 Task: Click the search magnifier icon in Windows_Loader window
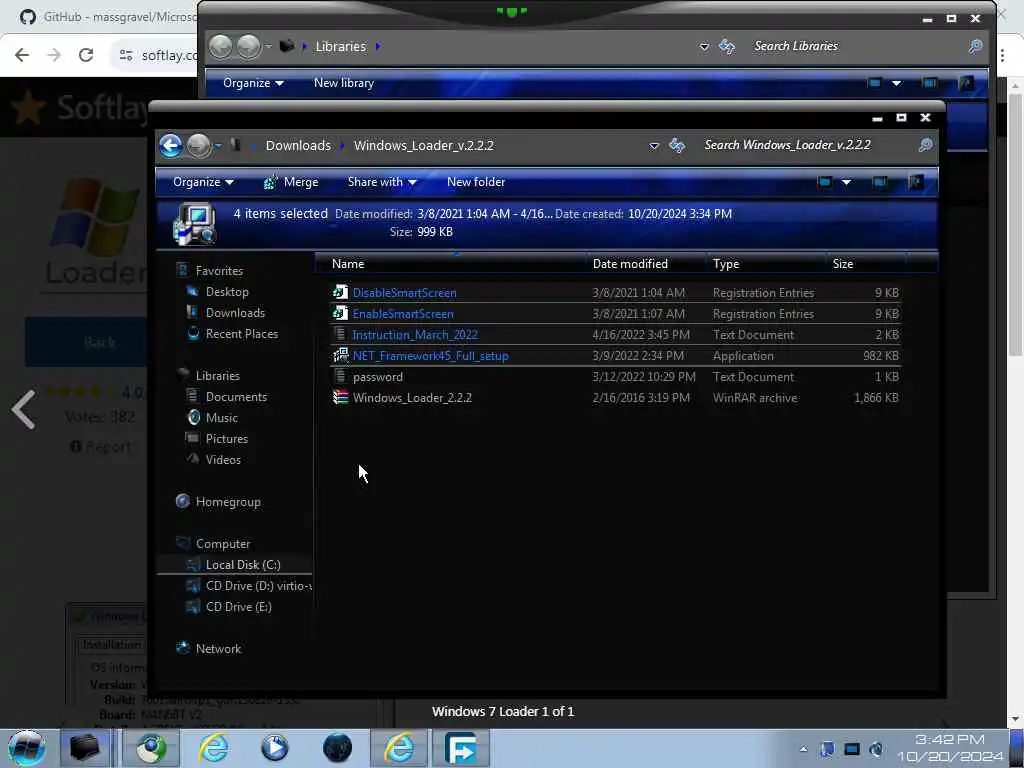925,145
